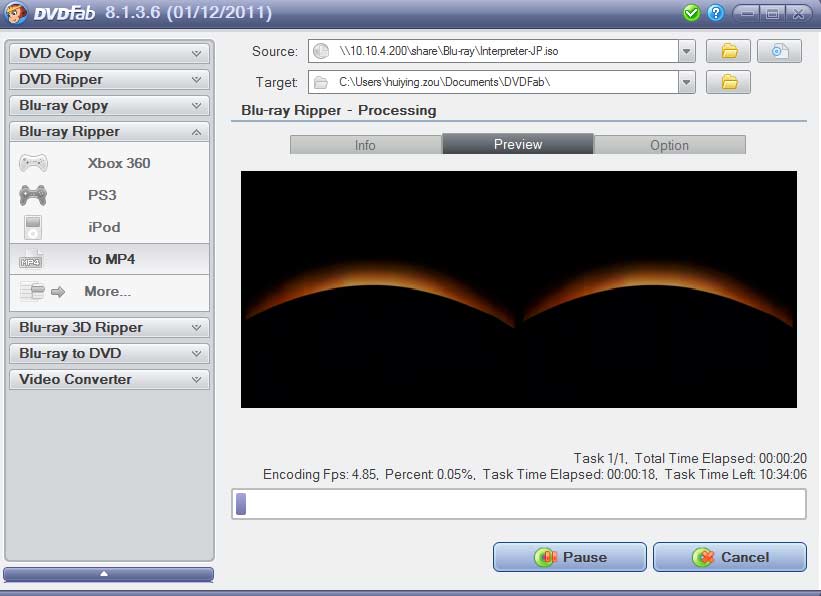Image resolution: width=821 pixels, height=596 pixels.
Task: Expand the Video Converter section
Action: (x=109, y=379)
